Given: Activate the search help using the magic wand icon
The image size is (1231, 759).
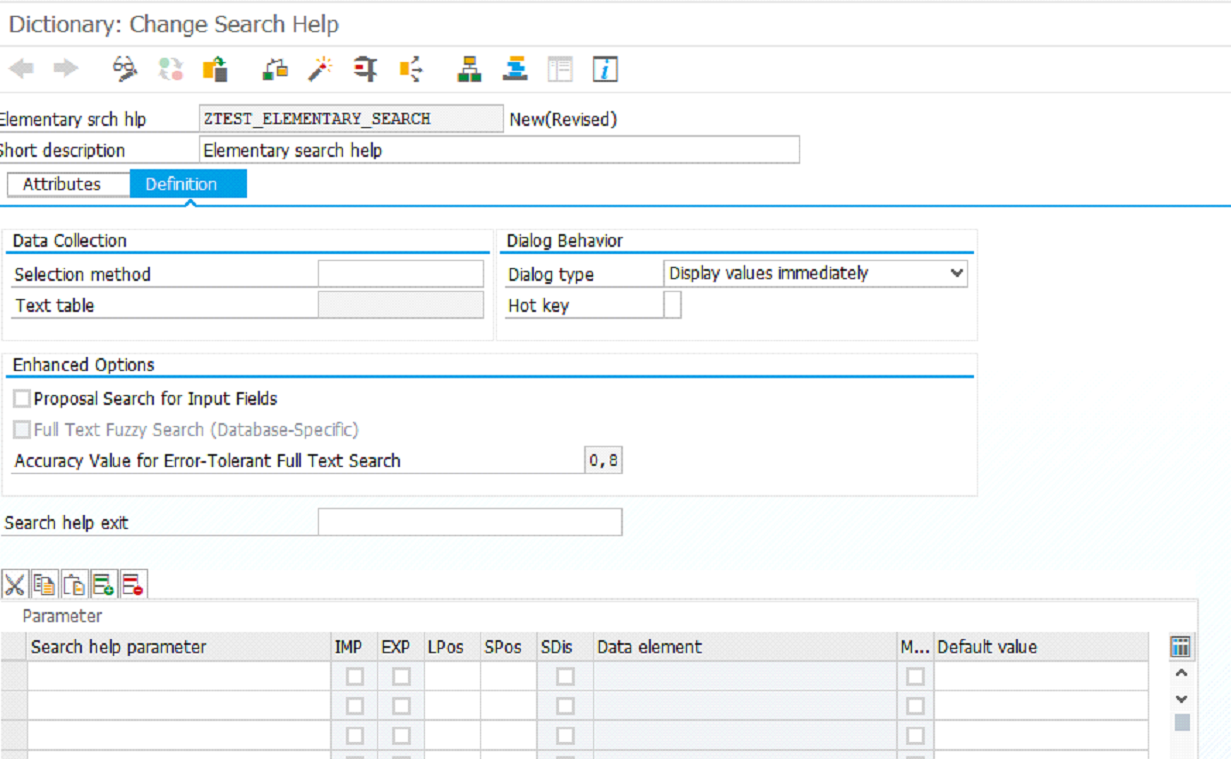Looking at the screenshot, I should (x=320, y=69).
